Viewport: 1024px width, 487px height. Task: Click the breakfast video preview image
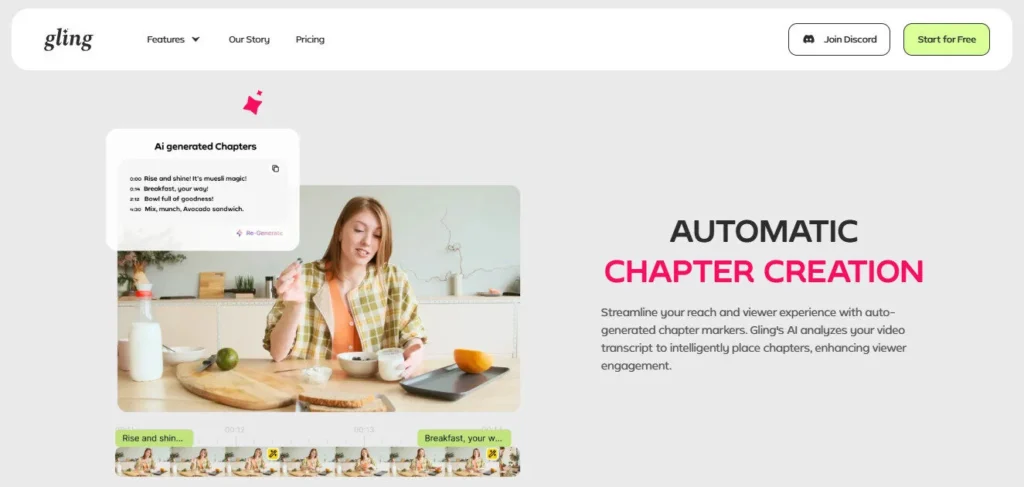click(x=319, y=298)
